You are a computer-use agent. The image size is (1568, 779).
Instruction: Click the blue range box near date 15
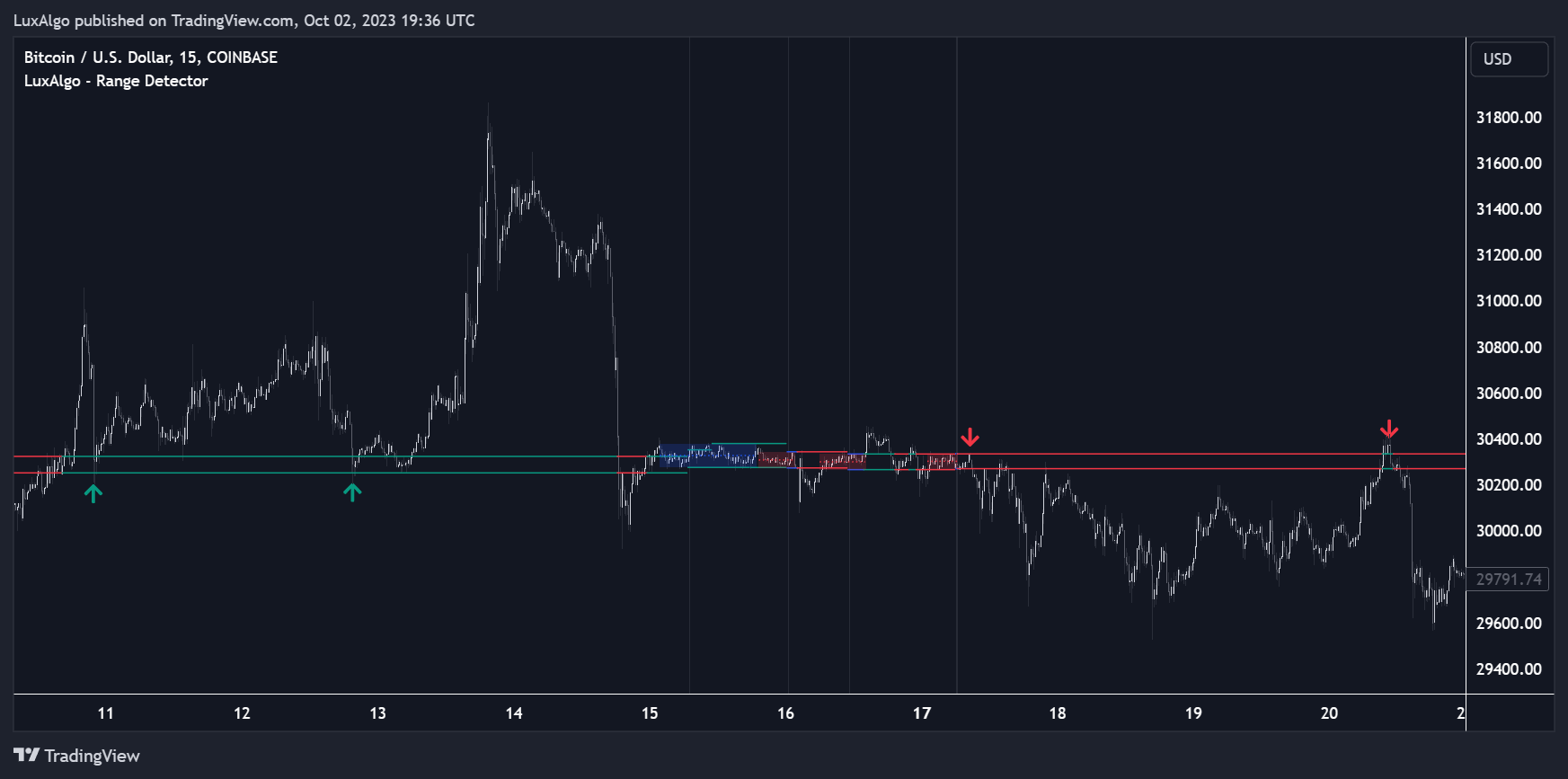[x=710, y=456]
